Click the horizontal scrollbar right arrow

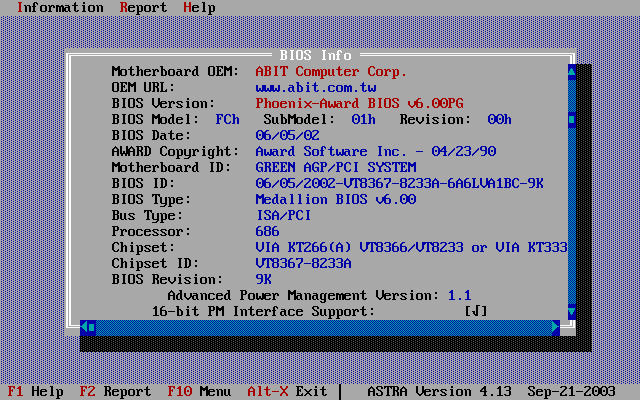(556, 327)
